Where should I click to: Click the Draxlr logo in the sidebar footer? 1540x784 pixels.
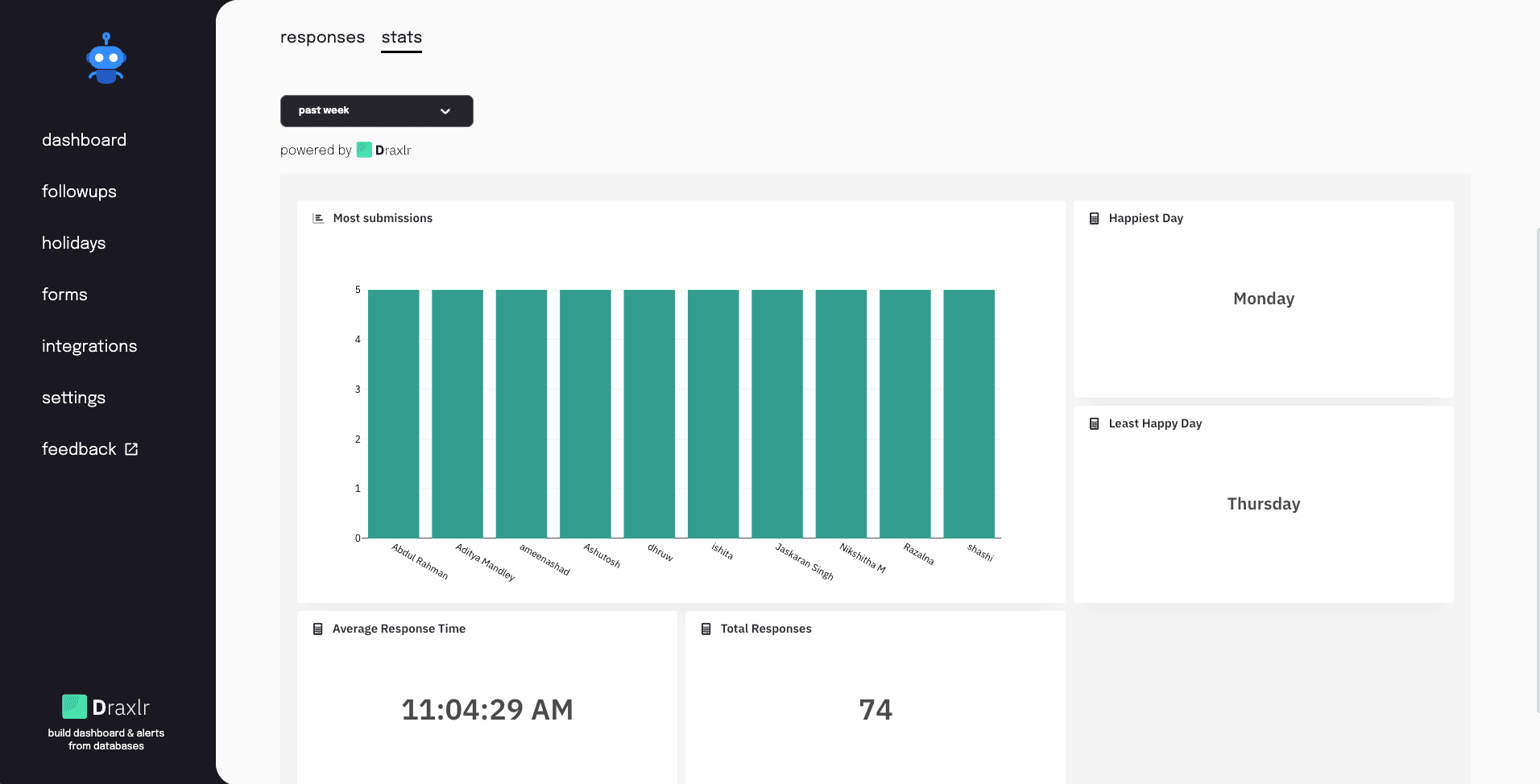(106, 707)
